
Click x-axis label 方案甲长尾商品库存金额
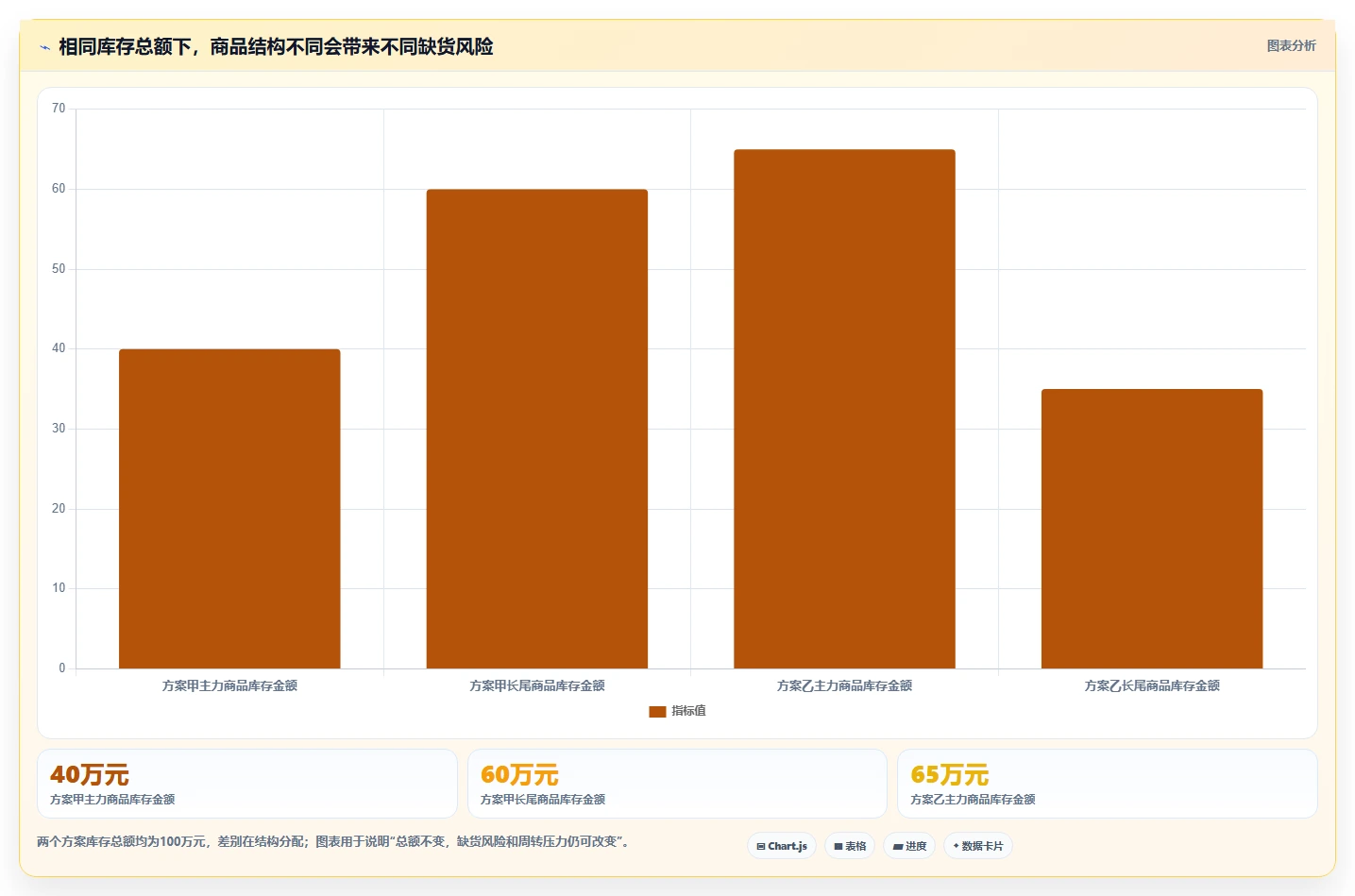537,685
